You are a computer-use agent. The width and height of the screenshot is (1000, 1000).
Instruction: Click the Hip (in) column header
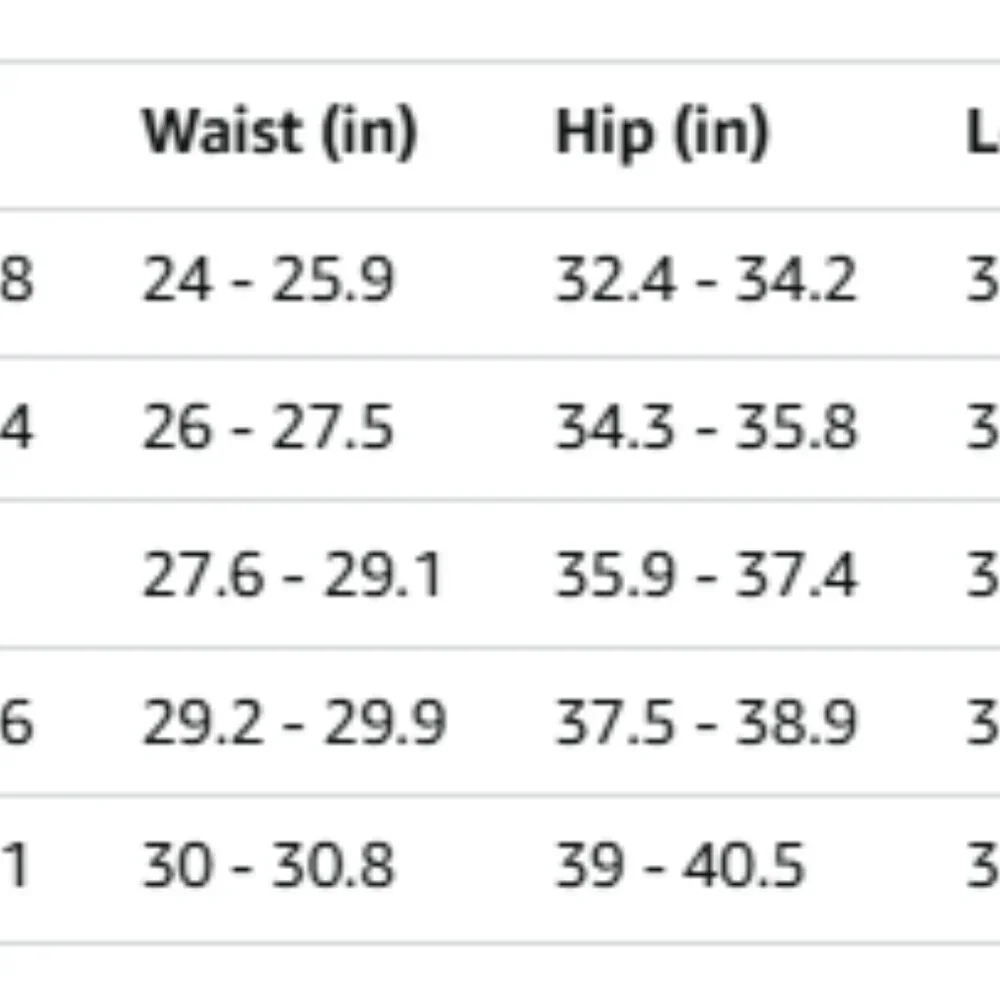tap(662, 134)
